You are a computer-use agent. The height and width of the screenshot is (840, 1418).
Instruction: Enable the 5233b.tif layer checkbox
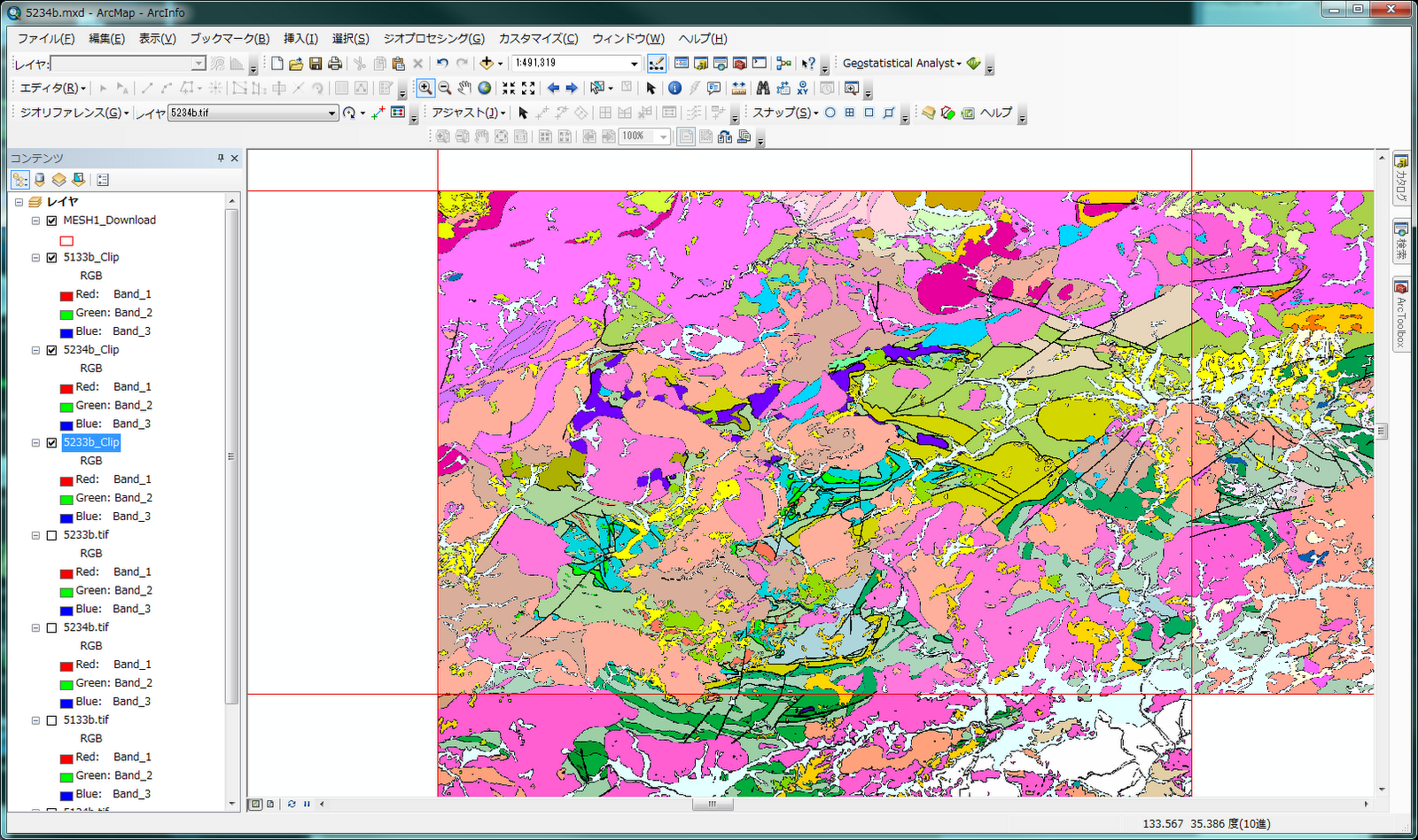coord(51,535)
